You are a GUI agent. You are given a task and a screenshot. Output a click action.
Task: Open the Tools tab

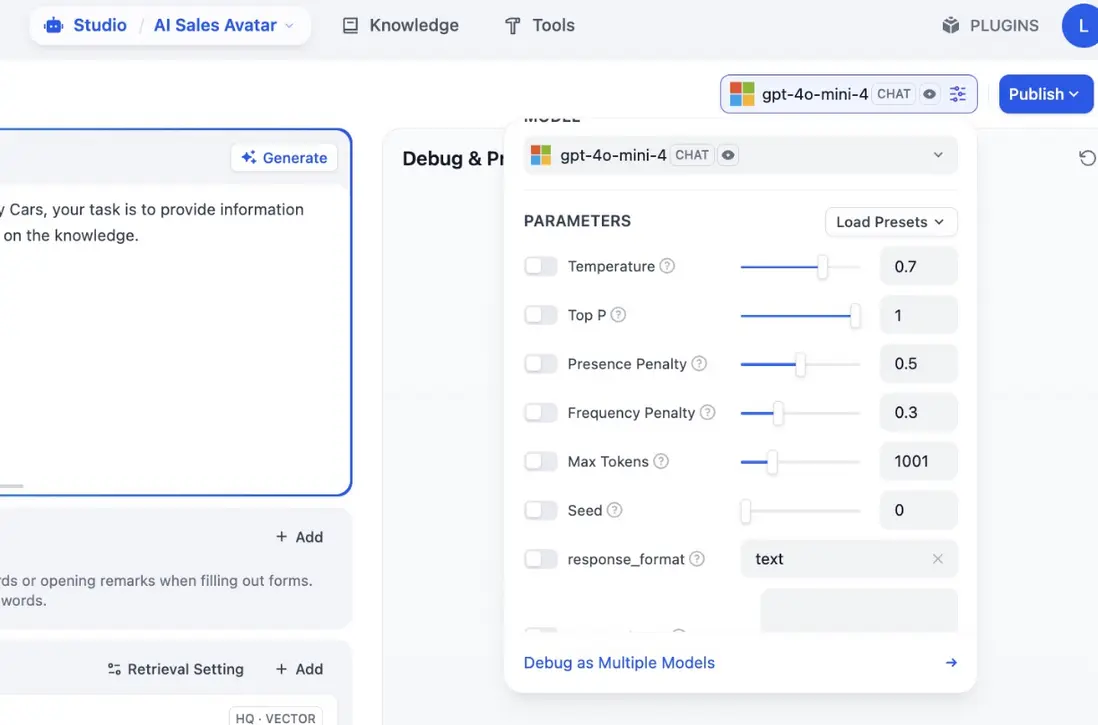tap(540, 26)
